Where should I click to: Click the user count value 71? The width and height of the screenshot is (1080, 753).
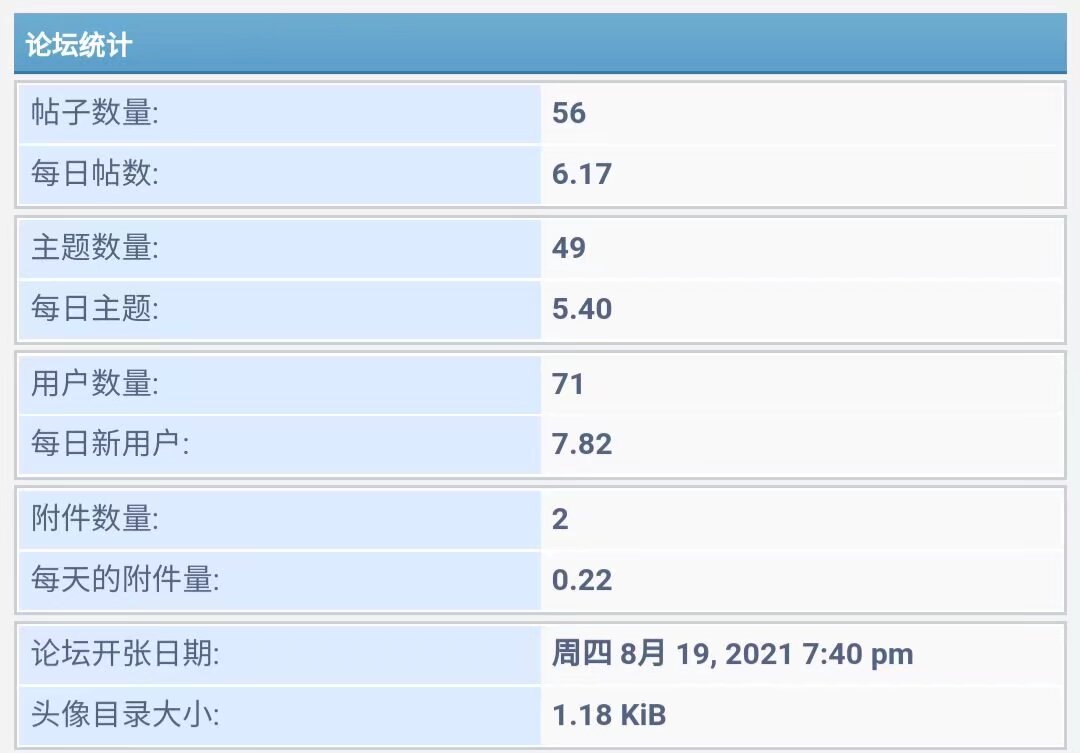click(568, 384)
